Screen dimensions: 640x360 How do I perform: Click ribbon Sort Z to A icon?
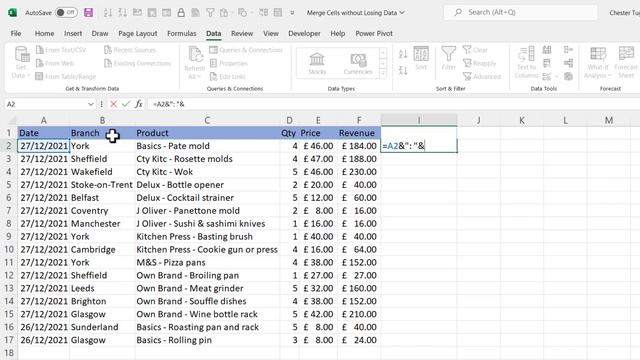[x=403, y=71]
